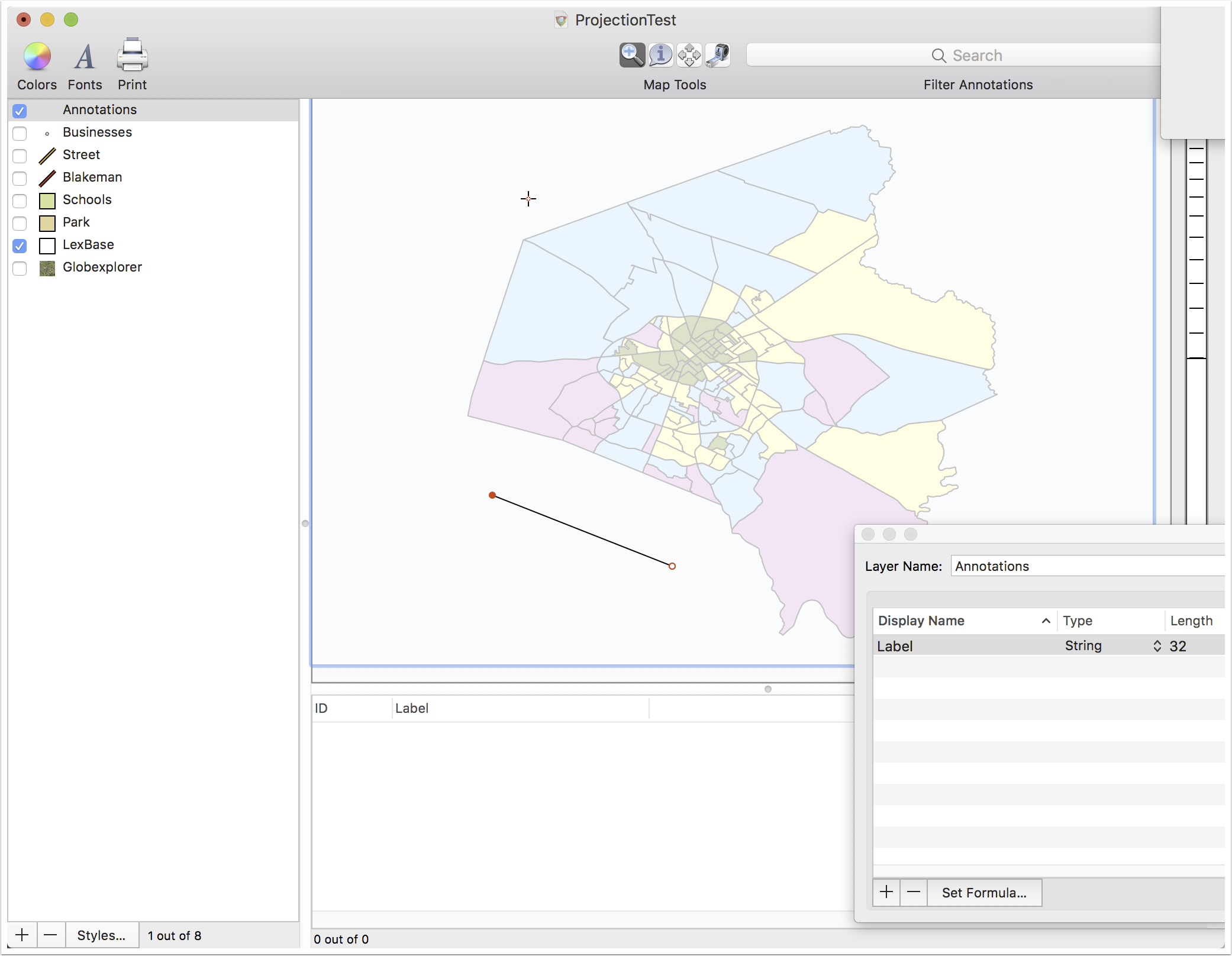Open the Fonts panel
This screenshot has height=956, width=1232.
pos(85,57)
